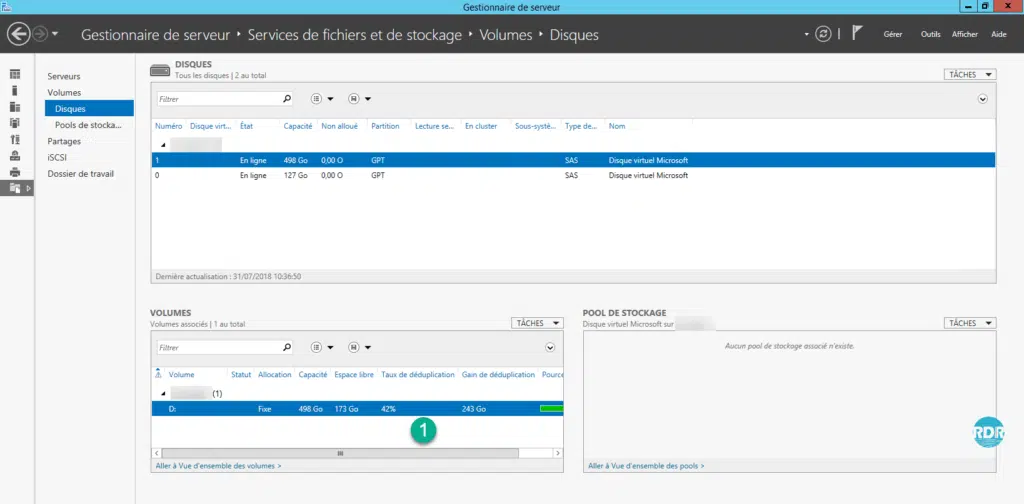Select Serveurs in the navigation pane

64,76
